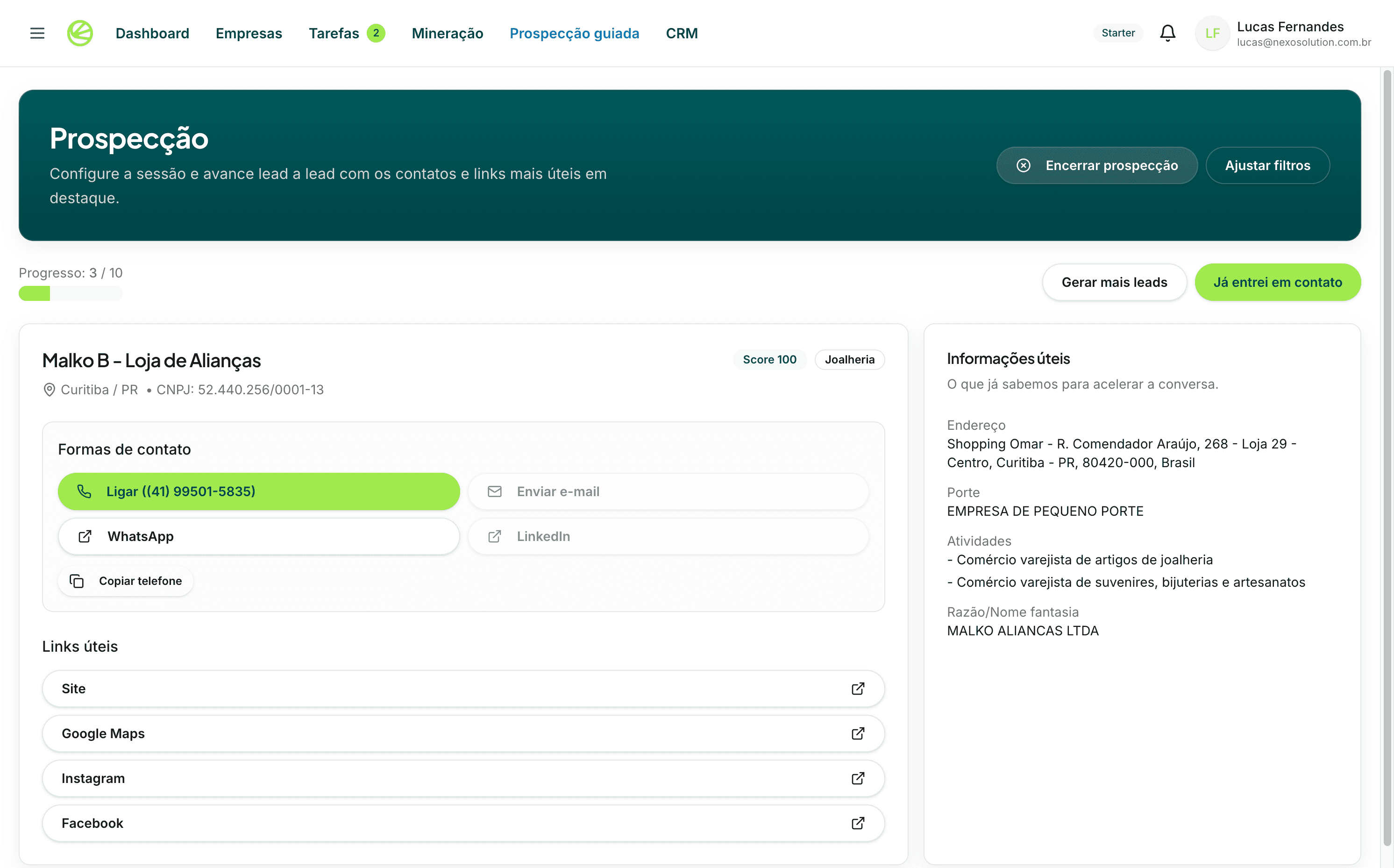The height and width of the screenshot is (868, 1394).
Task: Open notifications via the bell icon
Action: [1168, 33]
